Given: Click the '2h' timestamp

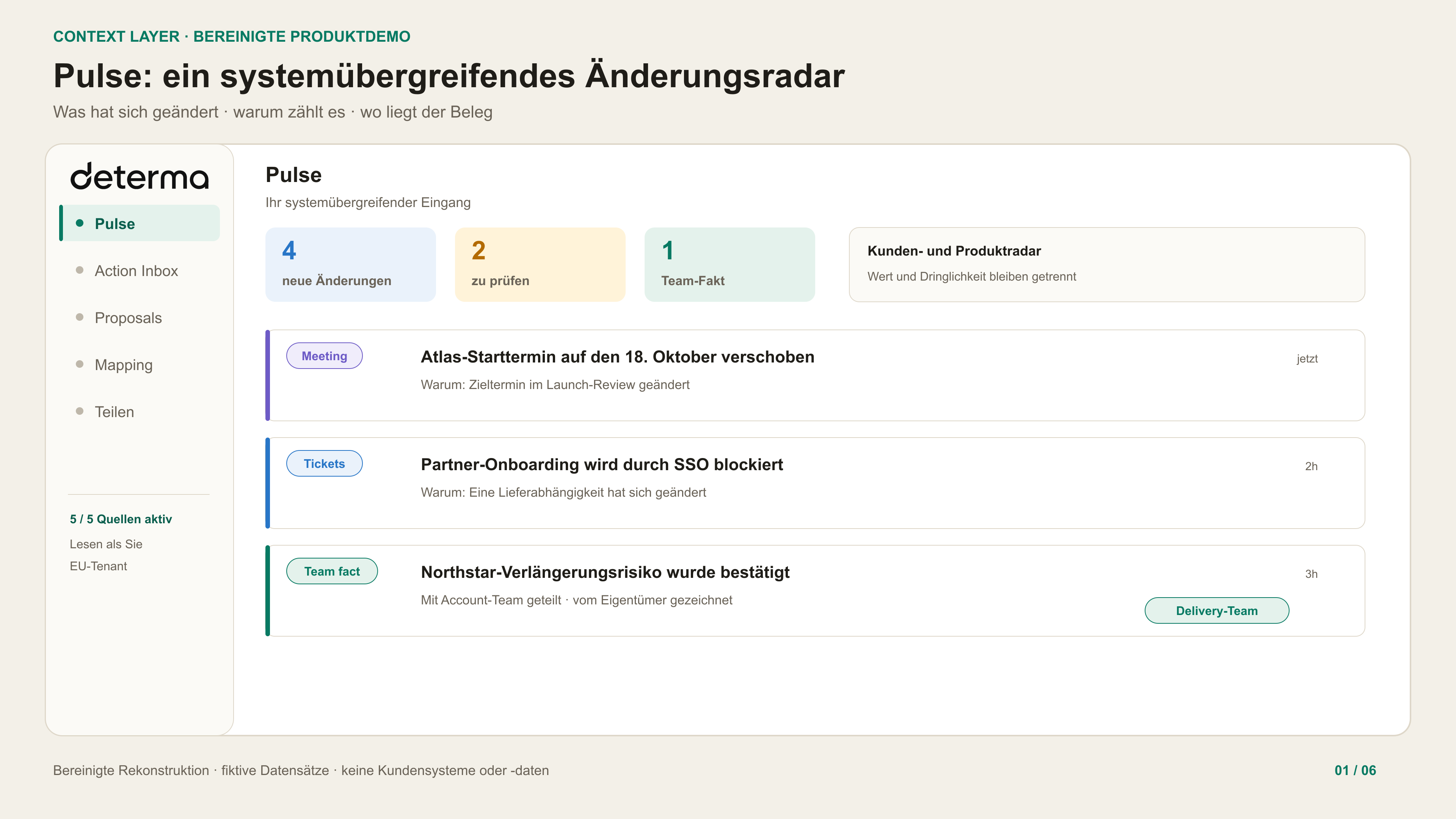Looking at the screenshot, I should (x=1311, y=466).
